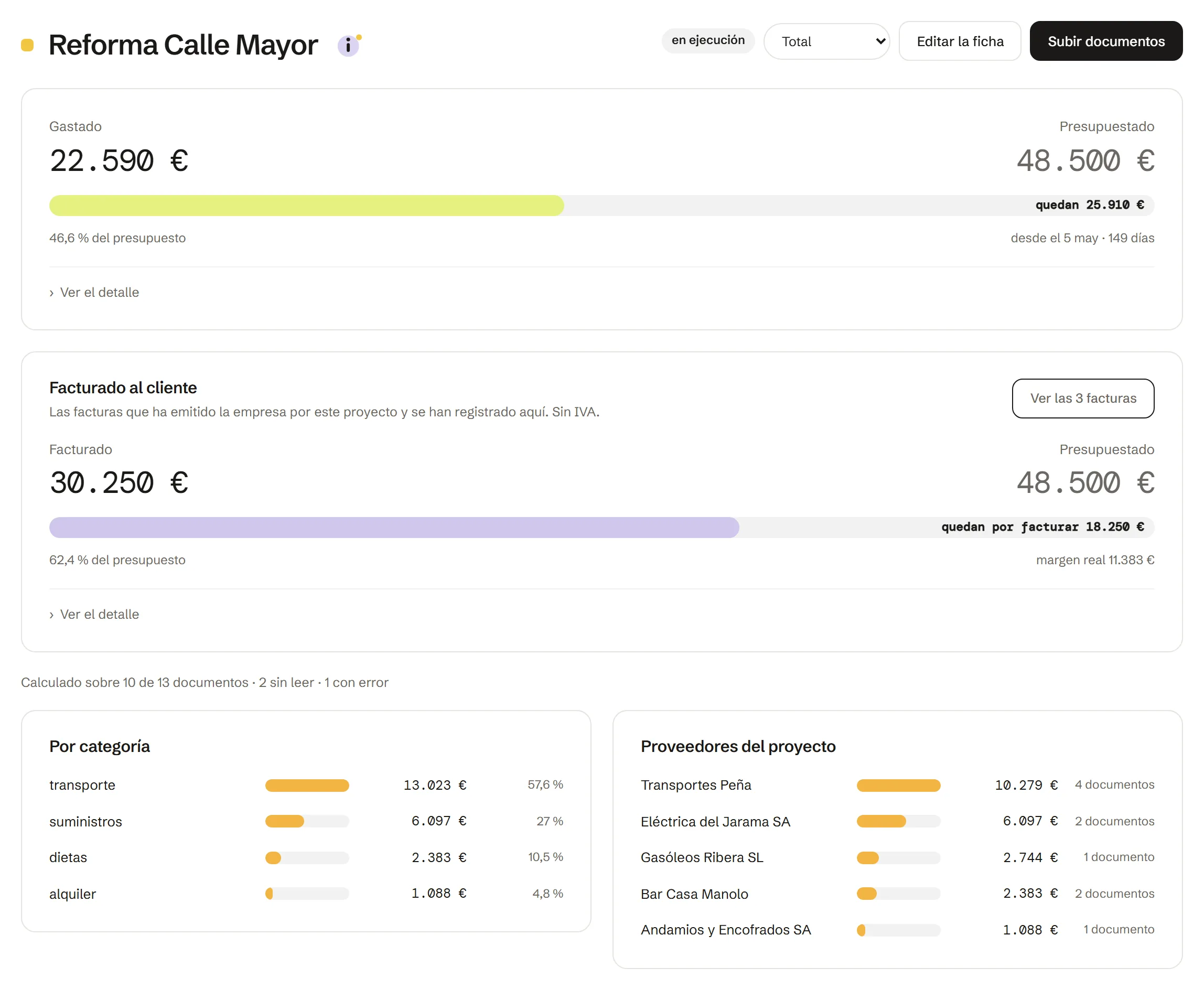Click the 2.744 € Gasóleos Ribera amount
Image resolution: width=1204 pixels, height=989 pixels.
click(x=1030, y=857)
